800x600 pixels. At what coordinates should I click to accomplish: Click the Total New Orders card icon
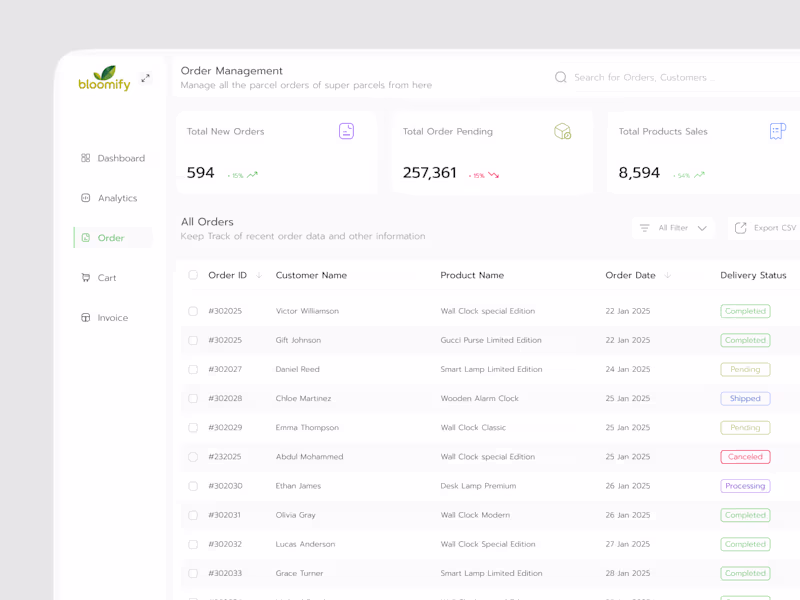(x=345, y=131)
